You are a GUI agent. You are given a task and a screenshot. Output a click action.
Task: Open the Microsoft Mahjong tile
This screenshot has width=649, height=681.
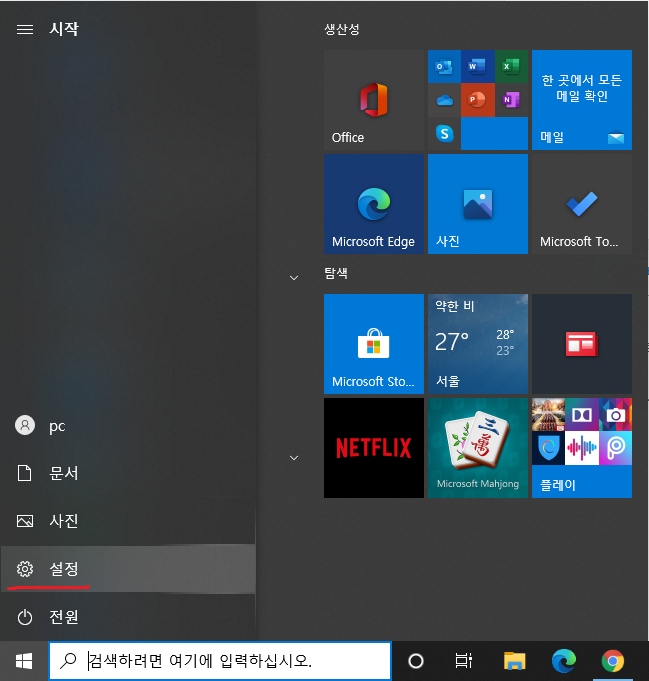pos(478,448)
